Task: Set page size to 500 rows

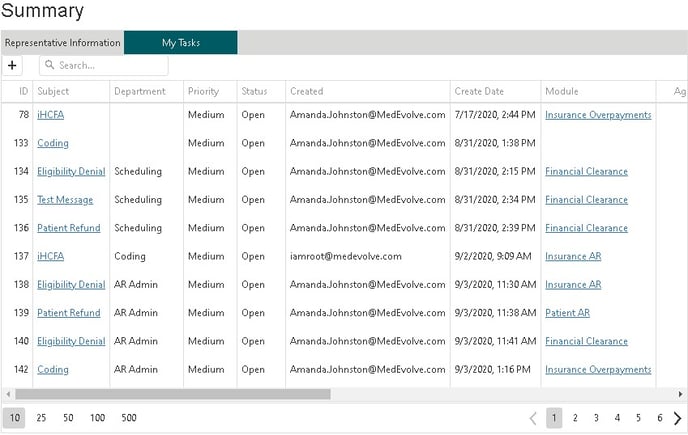Action: coord(129,418)
